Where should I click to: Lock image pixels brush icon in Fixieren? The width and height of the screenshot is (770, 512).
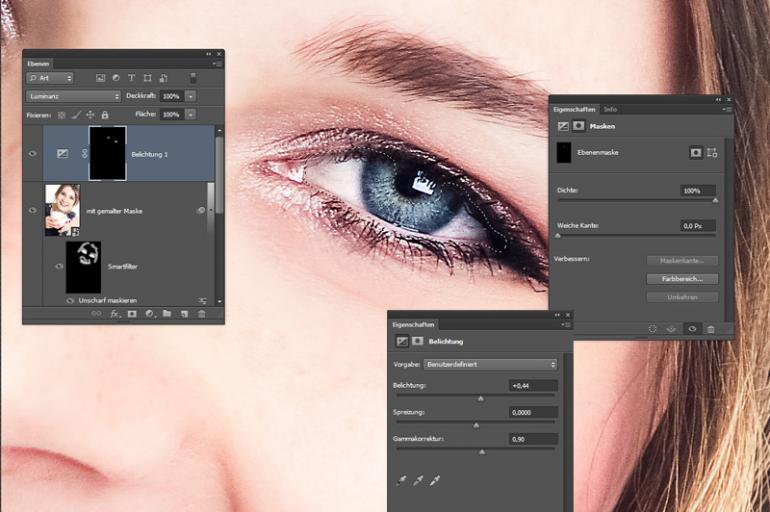(x=76, y=115)
